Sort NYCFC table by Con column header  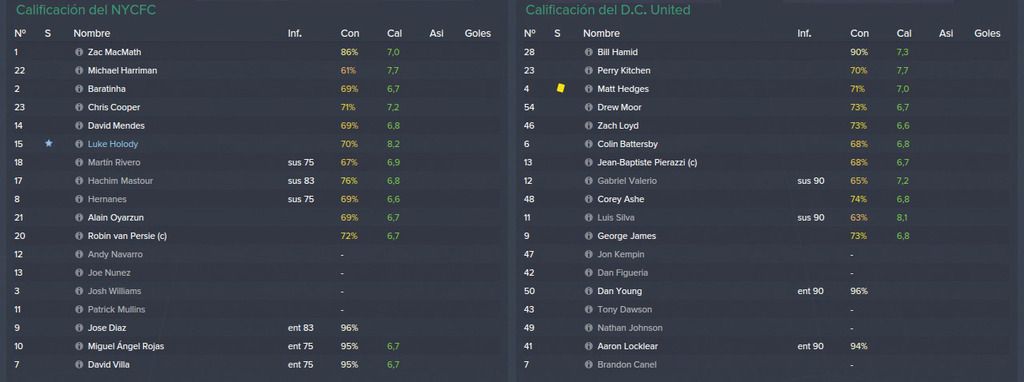tap(349, 33)
